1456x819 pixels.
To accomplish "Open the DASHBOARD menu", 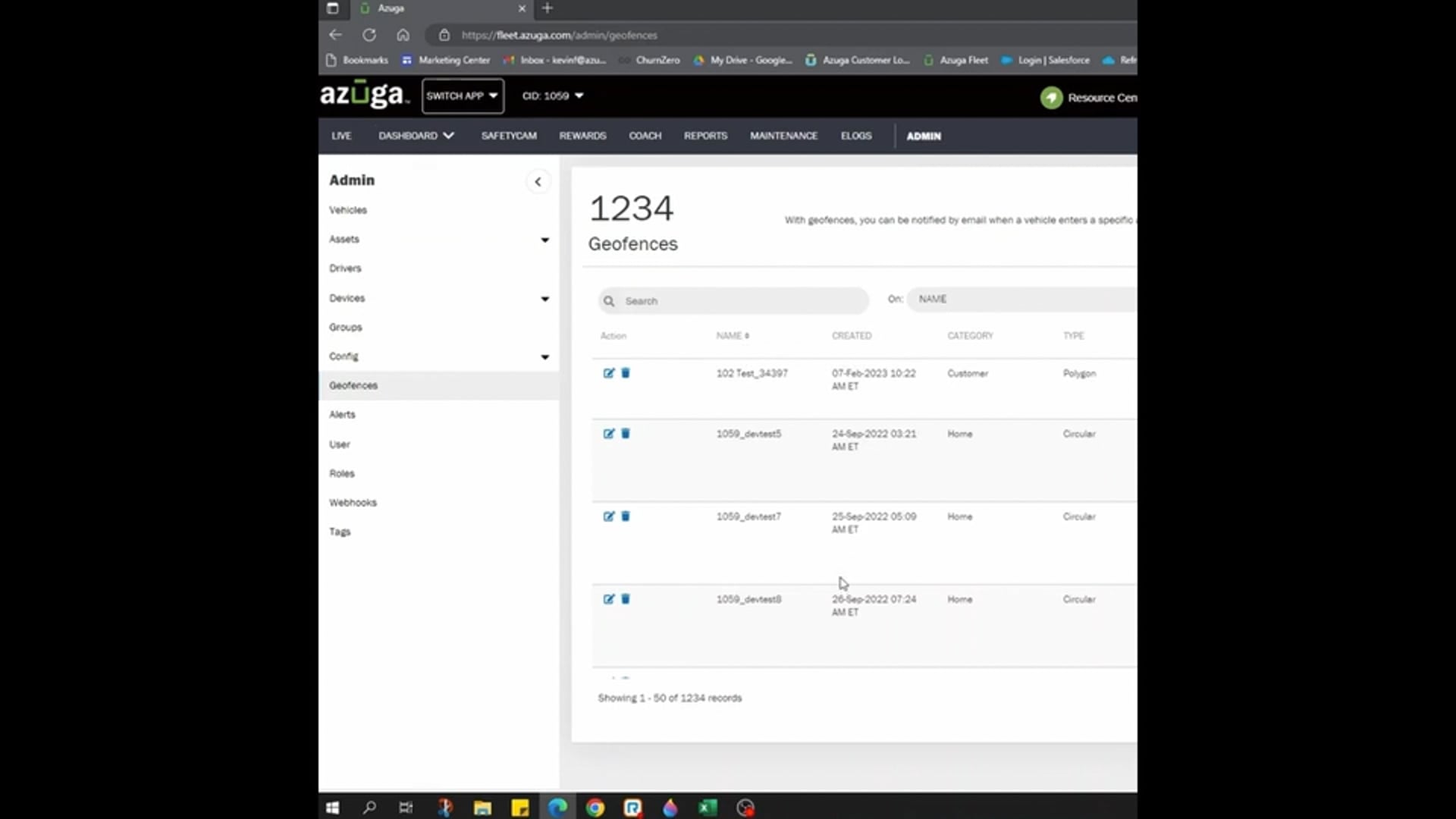I will [416, 136].
